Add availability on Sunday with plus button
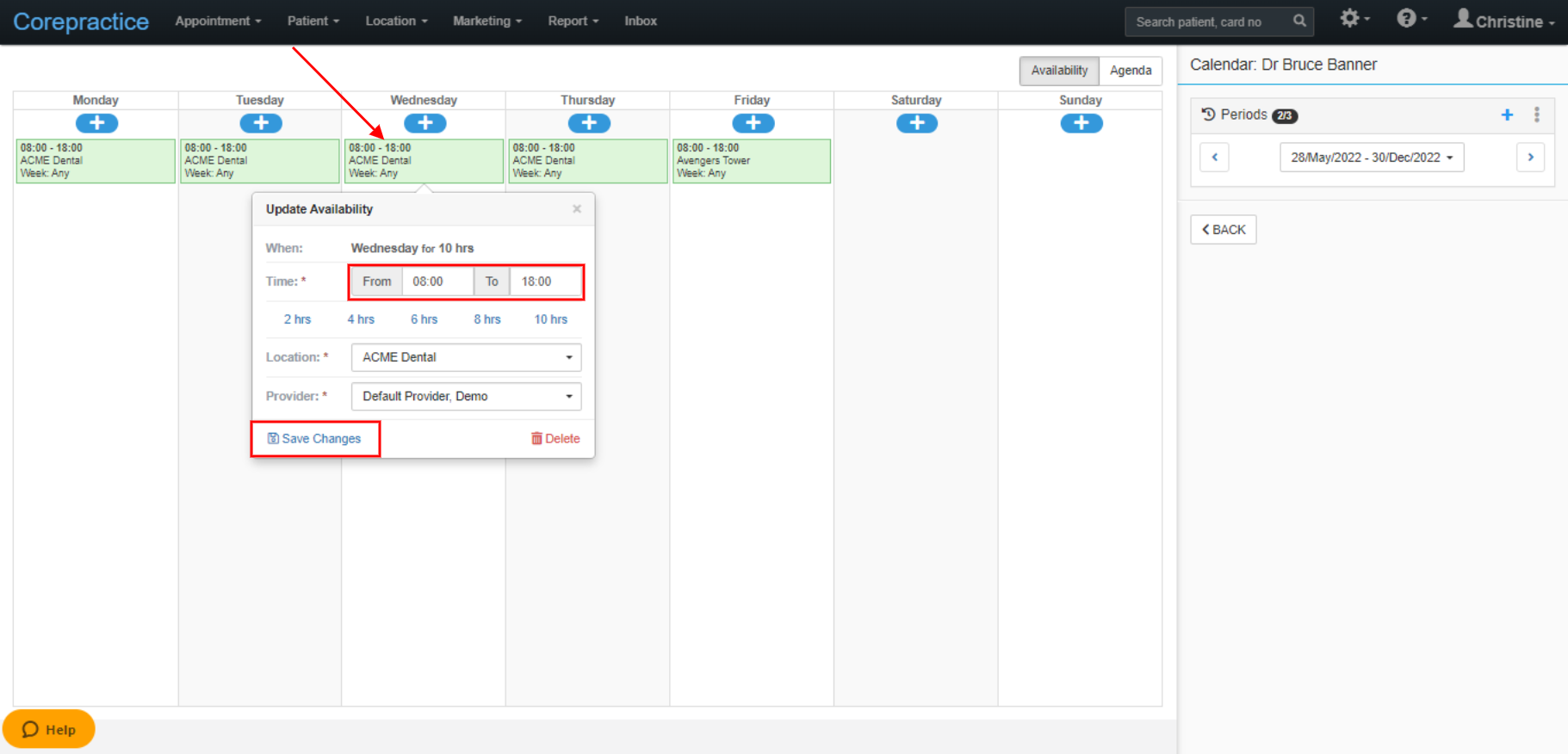The width and height of the screenshot is (1568, 754). pos(1081,123)
